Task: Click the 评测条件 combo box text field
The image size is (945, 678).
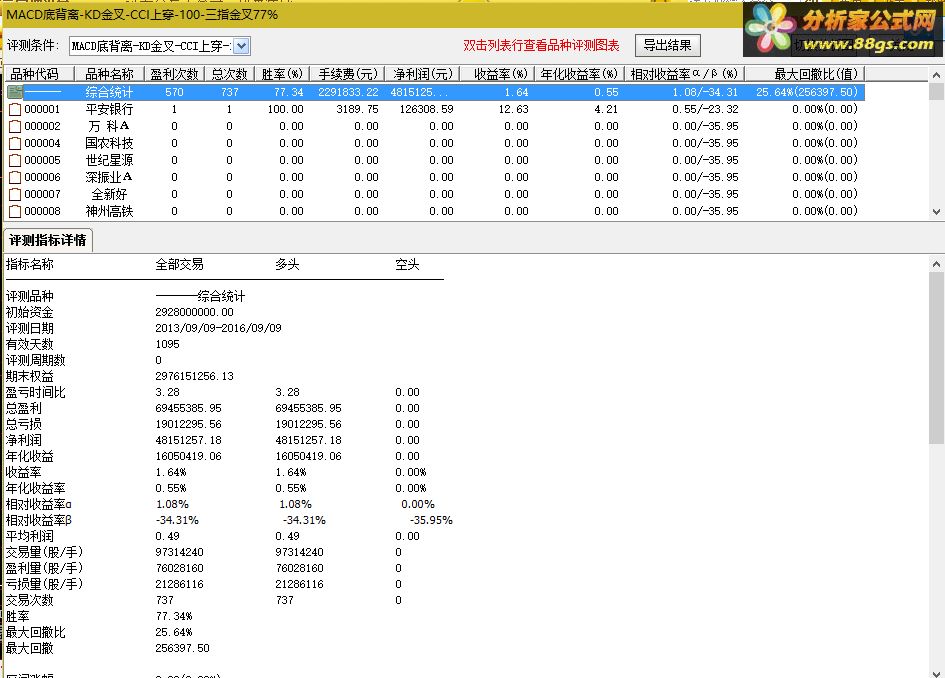Action: pos(151,46)
